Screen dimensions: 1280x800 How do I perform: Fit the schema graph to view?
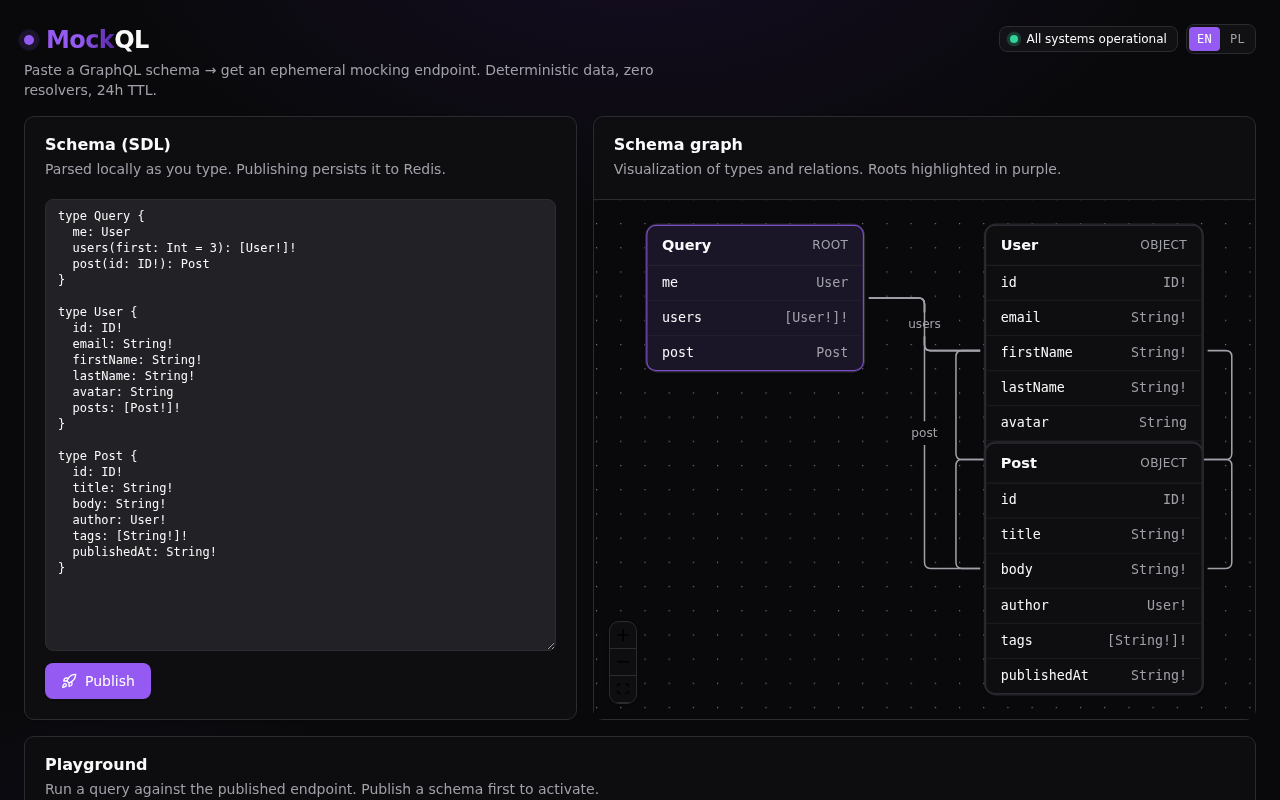(623, 689)
